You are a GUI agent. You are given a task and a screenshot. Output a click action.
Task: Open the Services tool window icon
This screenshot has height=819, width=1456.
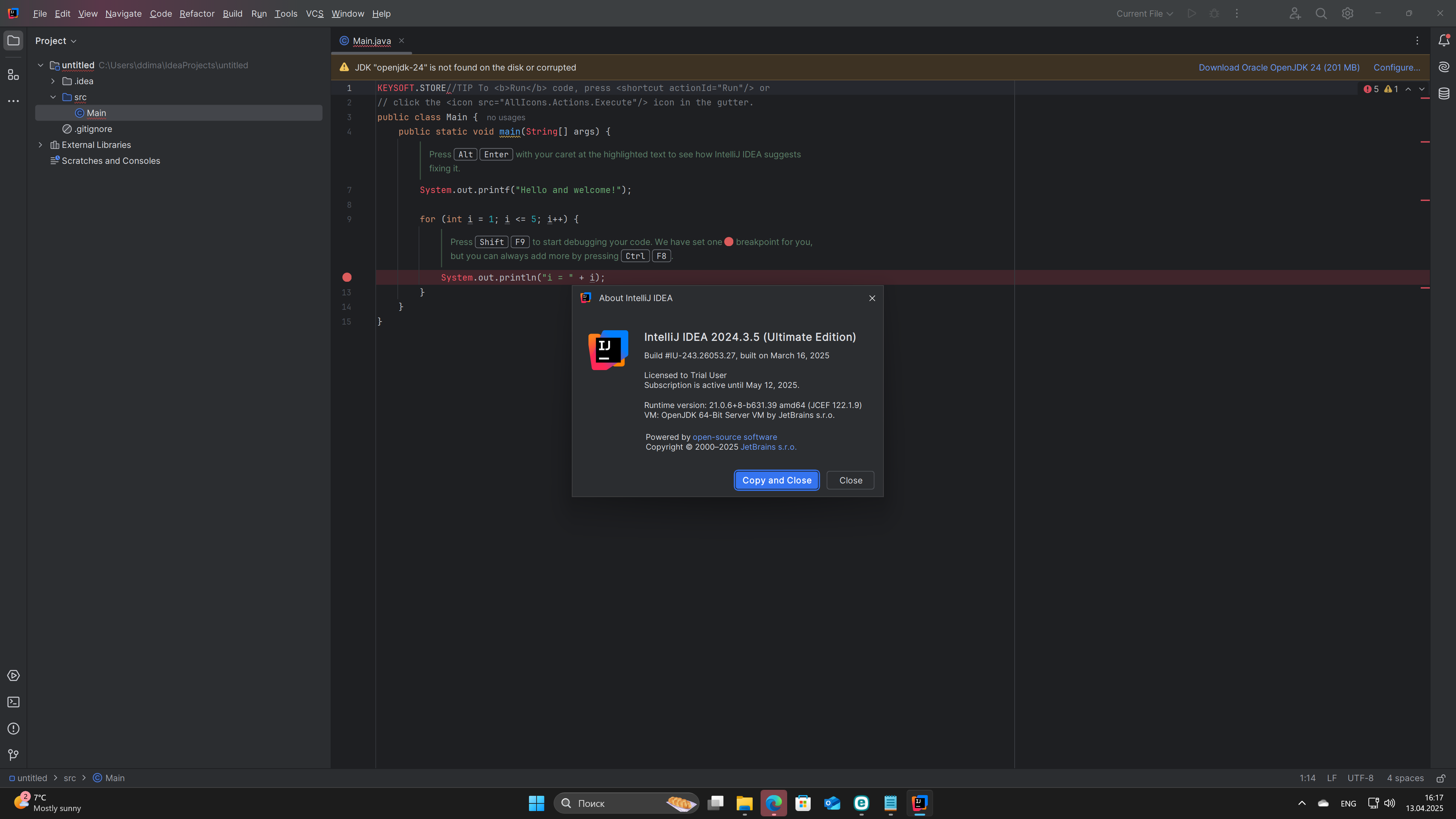[13, 675]
